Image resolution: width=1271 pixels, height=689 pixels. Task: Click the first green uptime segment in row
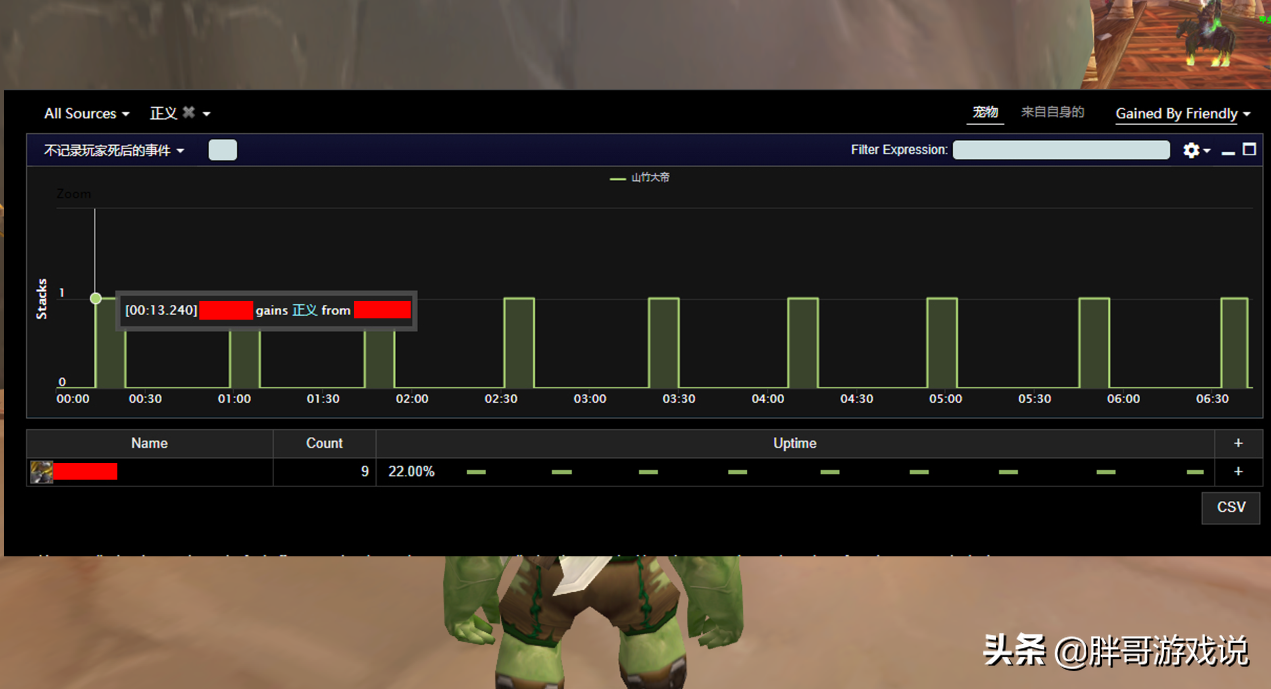pyautogui.click(x=476, y=472)
